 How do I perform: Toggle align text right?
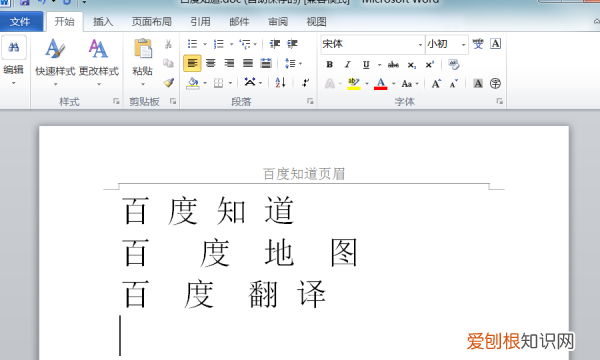click(x=229, y=63)
